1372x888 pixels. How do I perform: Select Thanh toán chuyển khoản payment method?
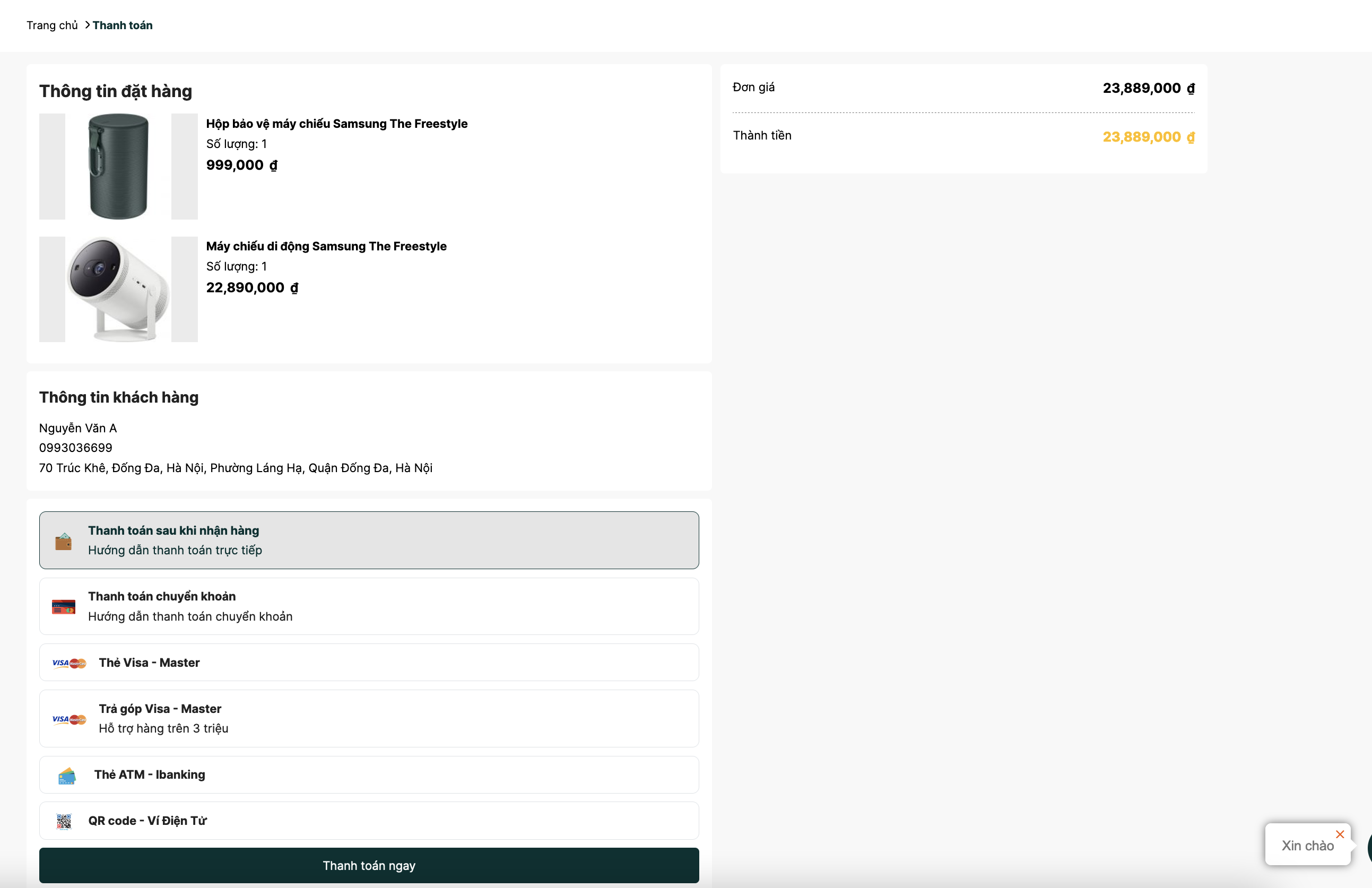tap(369, 606)
